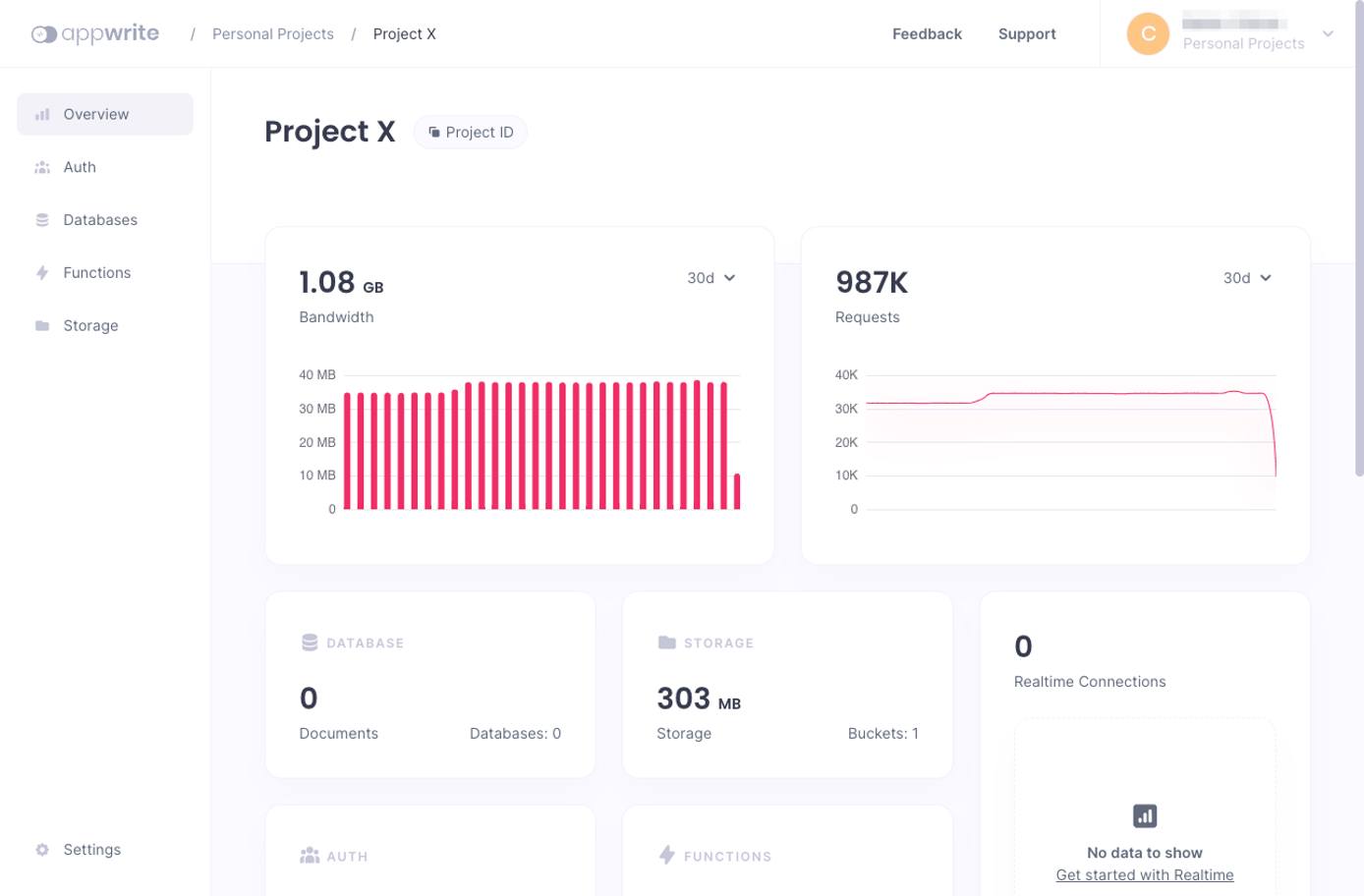Select Project X in the breadcrumb
The width and height of the screenshot is (1364, 896).
(x=405, y=33)
